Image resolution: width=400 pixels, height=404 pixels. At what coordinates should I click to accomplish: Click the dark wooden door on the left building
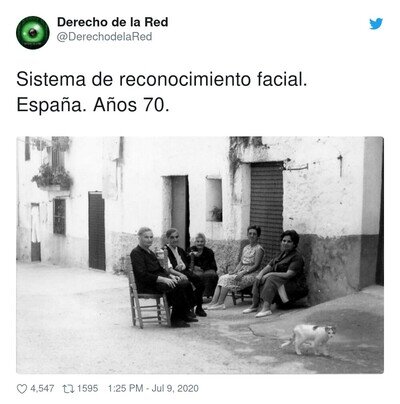pyautogui.click(x=97, y=231)
